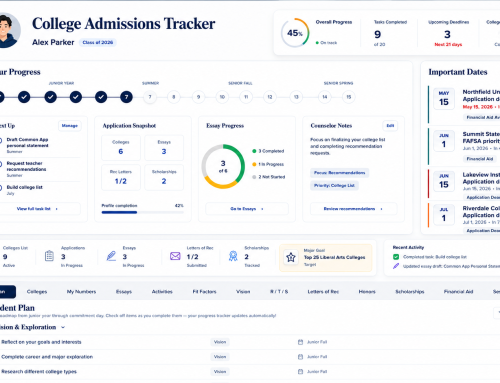
Task: Switch to the Colleges tab
Action: [37, 292]
